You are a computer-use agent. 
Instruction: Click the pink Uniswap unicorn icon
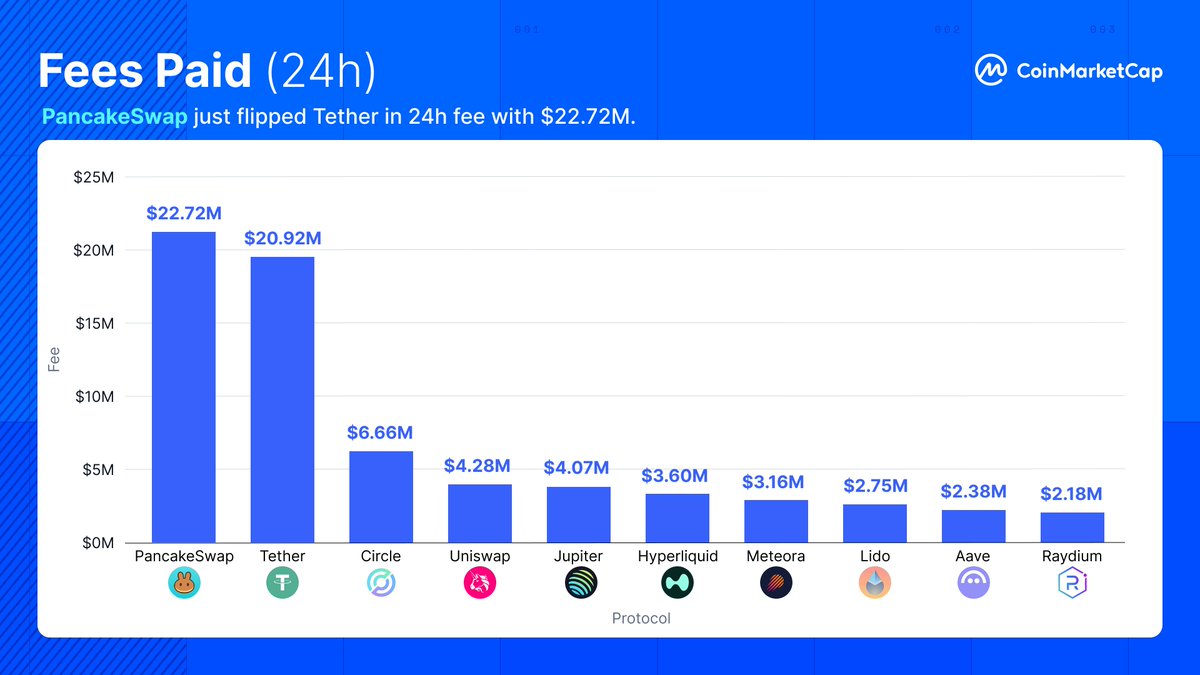[480, 583]
